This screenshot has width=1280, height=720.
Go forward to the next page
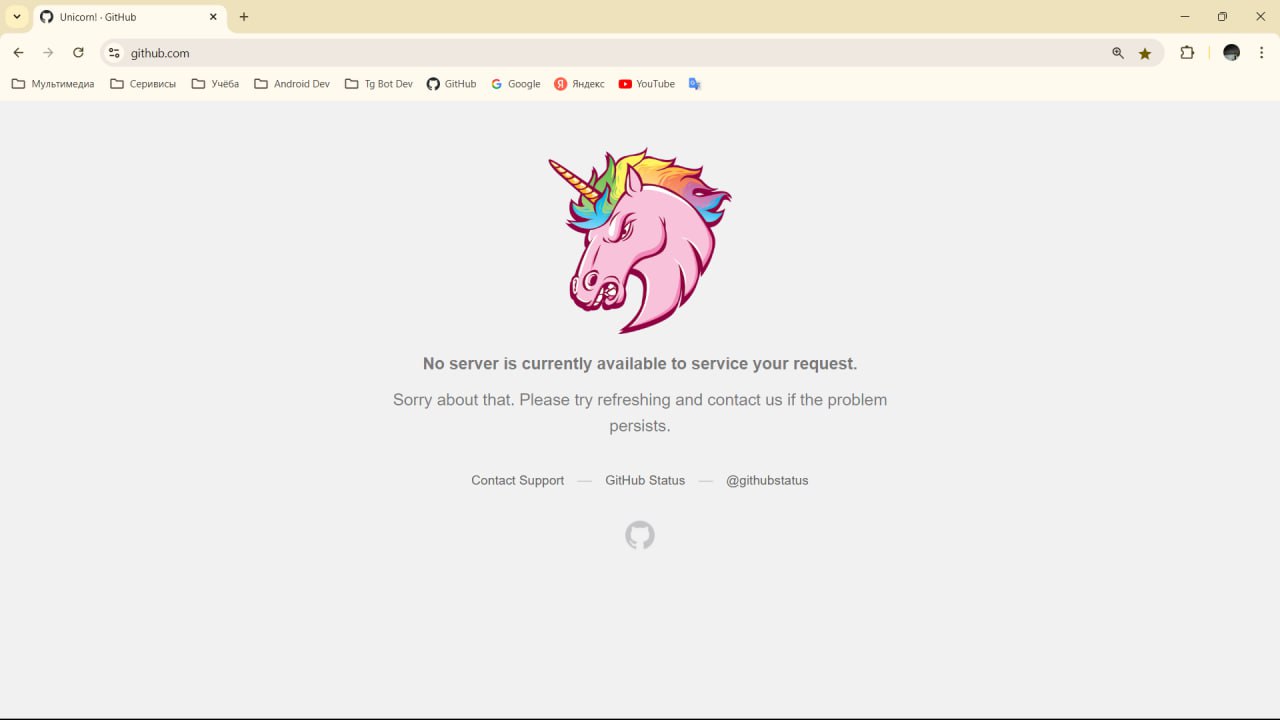coord(48,53)
